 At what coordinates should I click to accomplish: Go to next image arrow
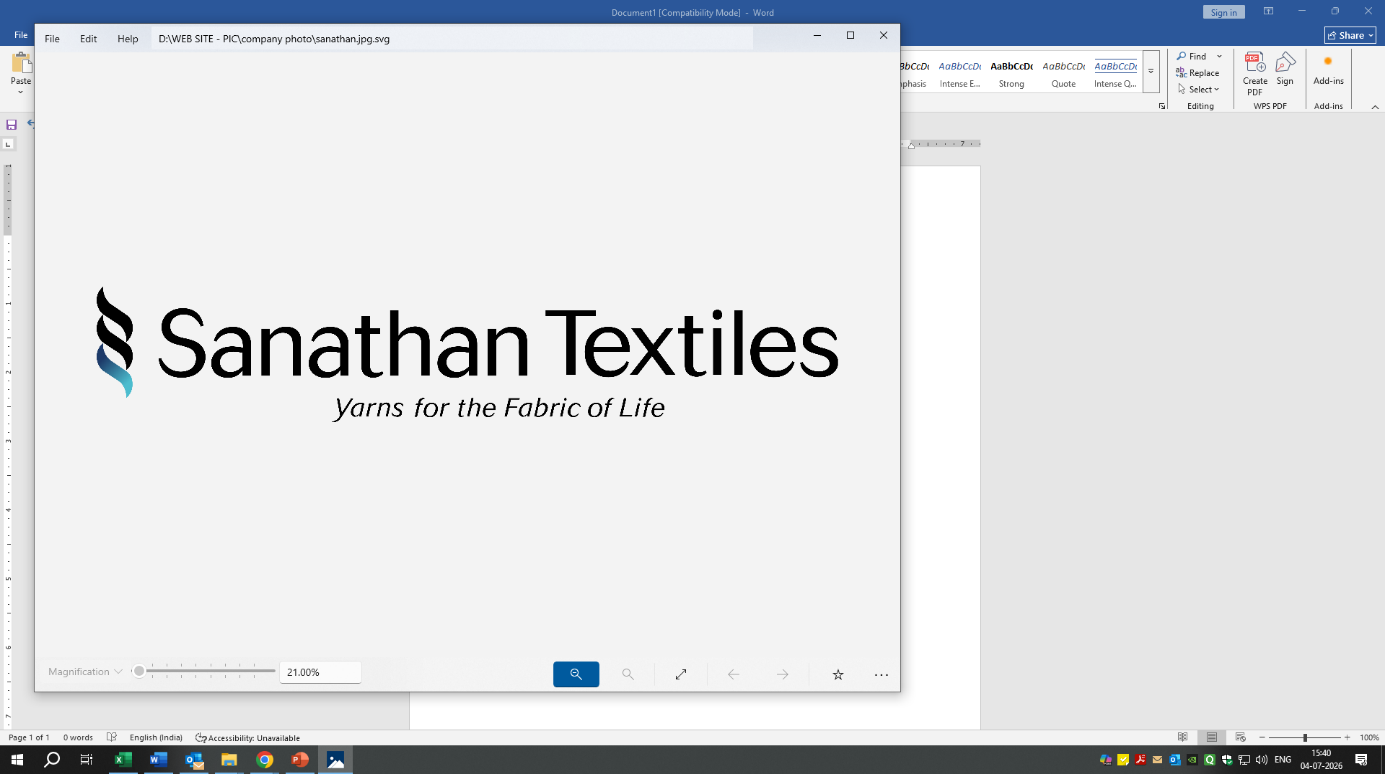pyautogui.click(x=783, y=674)
